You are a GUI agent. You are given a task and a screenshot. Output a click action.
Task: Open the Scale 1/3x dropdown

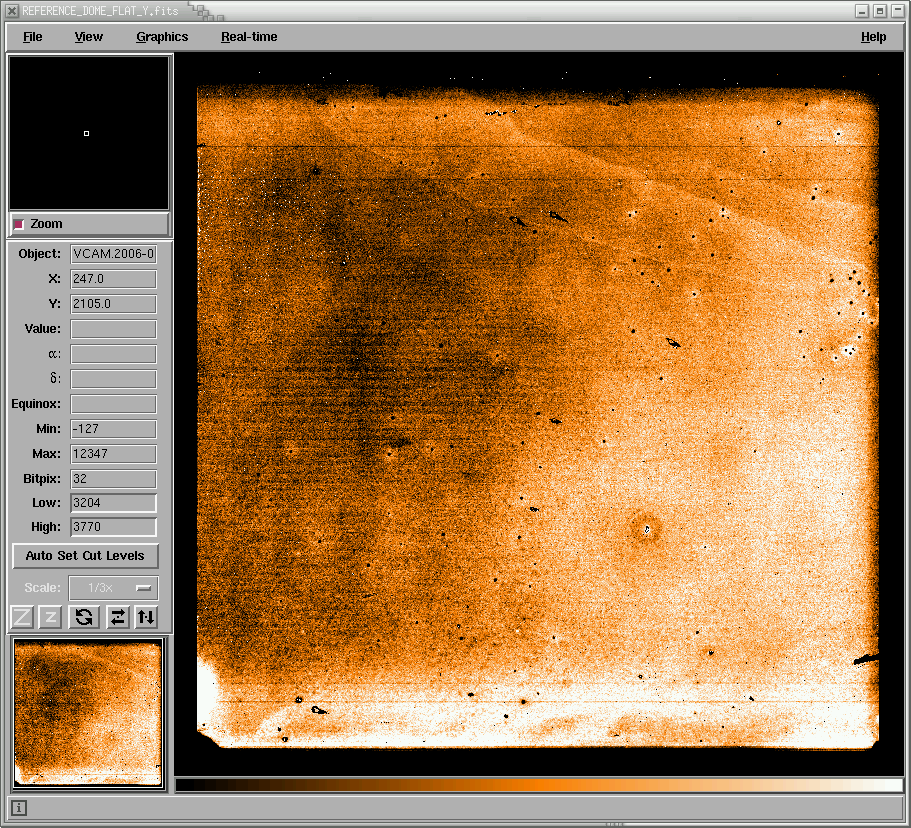[x=113, y=588]
